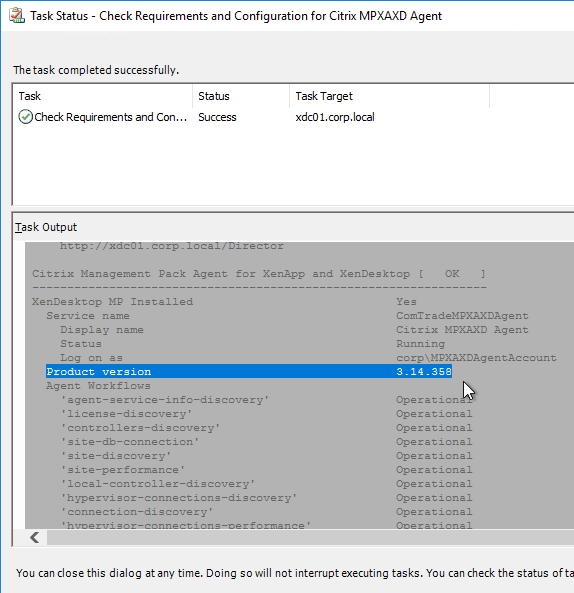
Task: Click the Running status value
Action: coord(420,343)
